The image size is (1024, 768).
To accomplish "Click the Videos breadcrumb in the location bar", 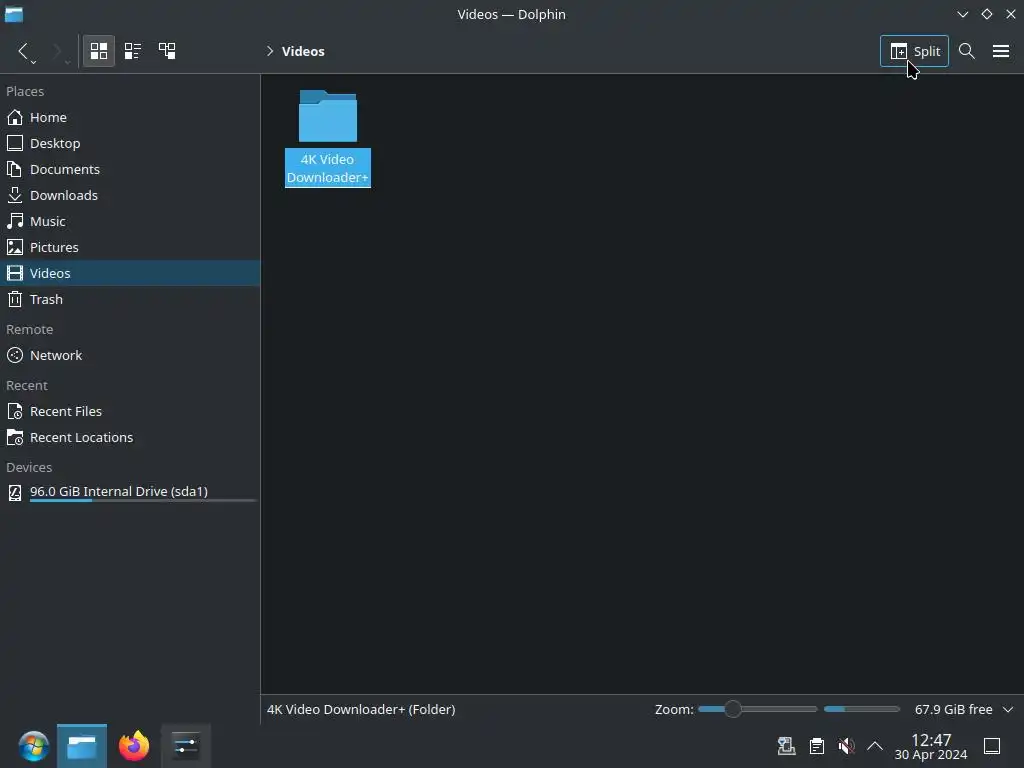I will point(303,51).
